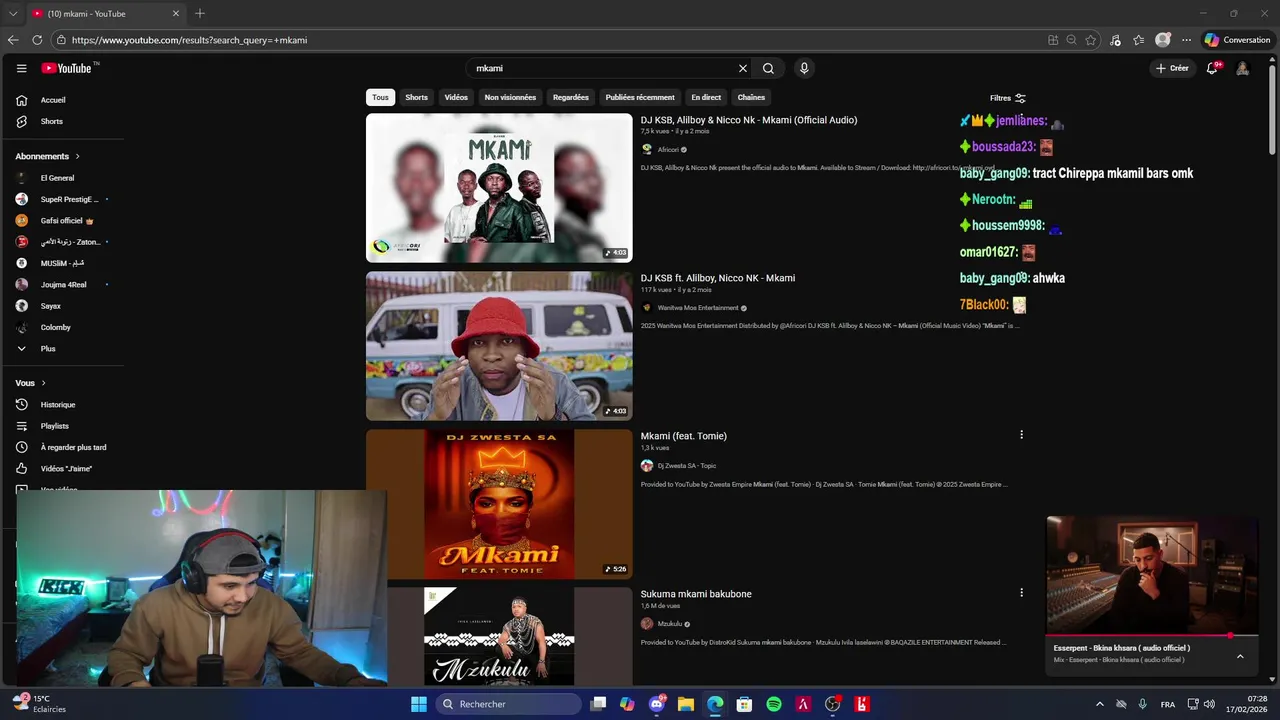This screenshot has width=1280, height=720.
Task: Select the Non visionnées filter chip
Action: pos(510,97)
